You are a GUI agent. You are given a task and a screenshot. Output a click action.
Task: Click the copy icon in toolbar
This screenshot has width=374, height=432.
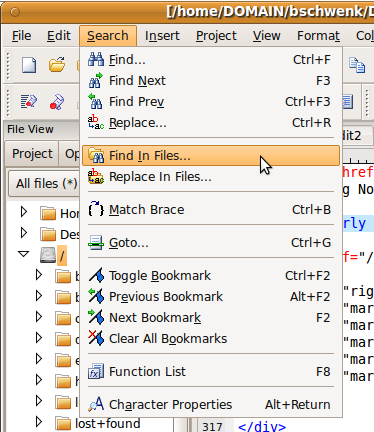tap(357, 64)
